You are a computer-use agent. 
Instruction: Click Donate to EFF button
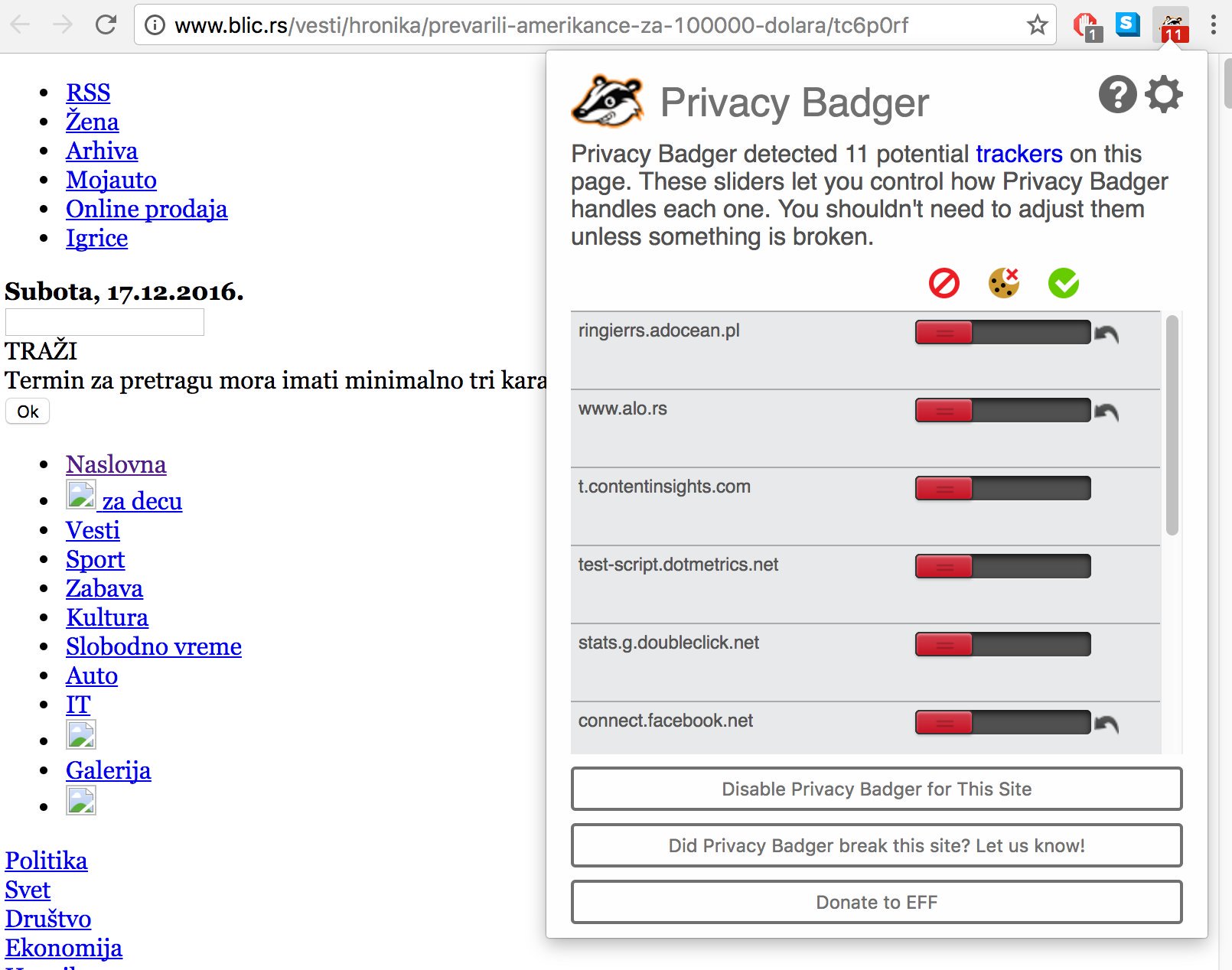(x=877, y=902)
